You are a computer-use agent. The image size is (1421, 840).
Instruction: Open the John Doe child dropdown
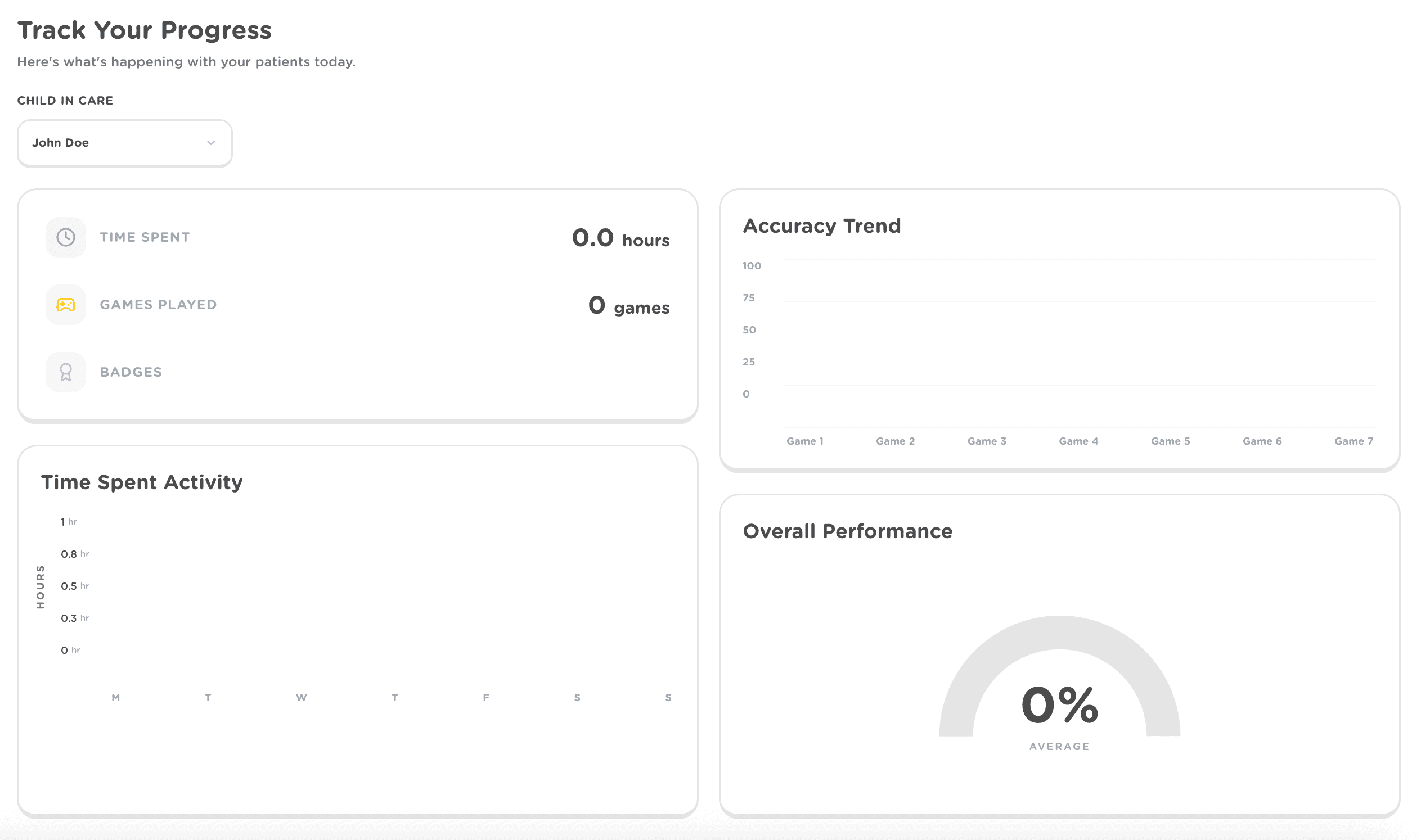[124, 143]
